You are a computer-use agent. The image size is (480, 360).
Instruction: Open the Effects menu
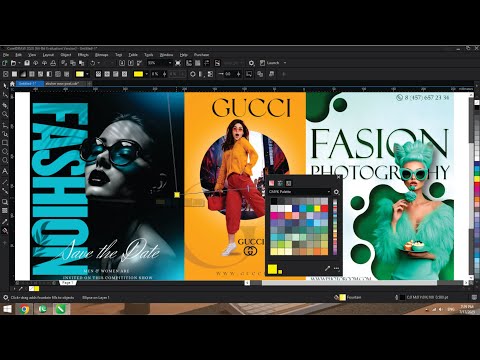tap(83, 55)
